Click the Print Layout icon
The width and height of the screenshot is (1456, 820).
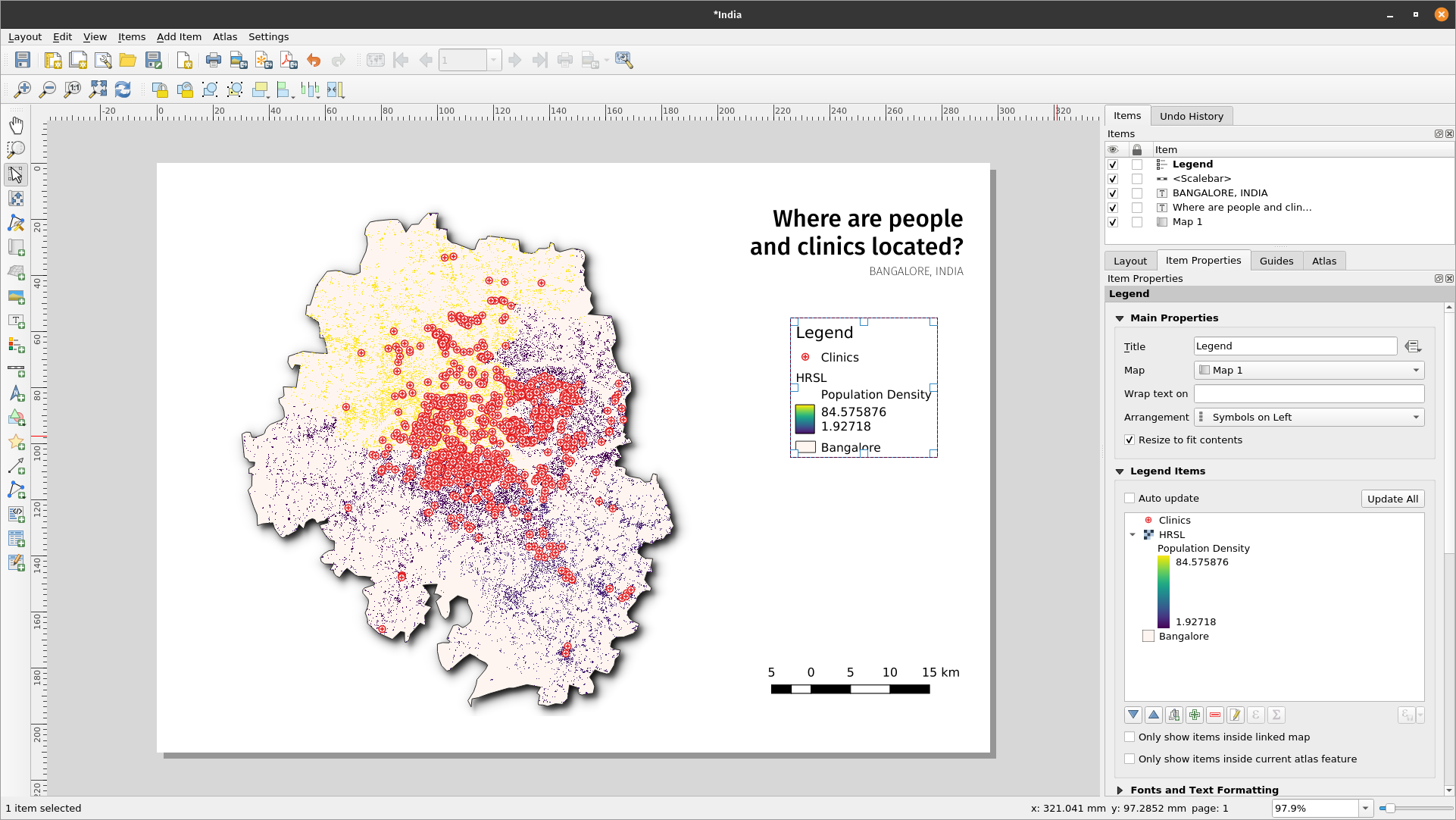214,60
